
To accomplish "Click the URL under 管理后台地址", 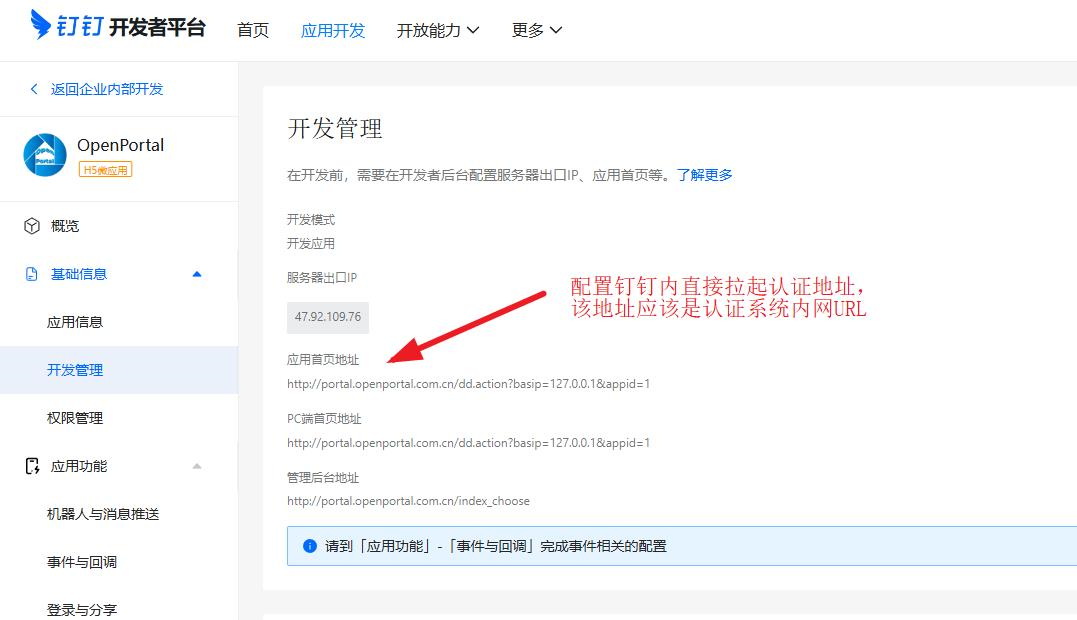I will point(408,501).
